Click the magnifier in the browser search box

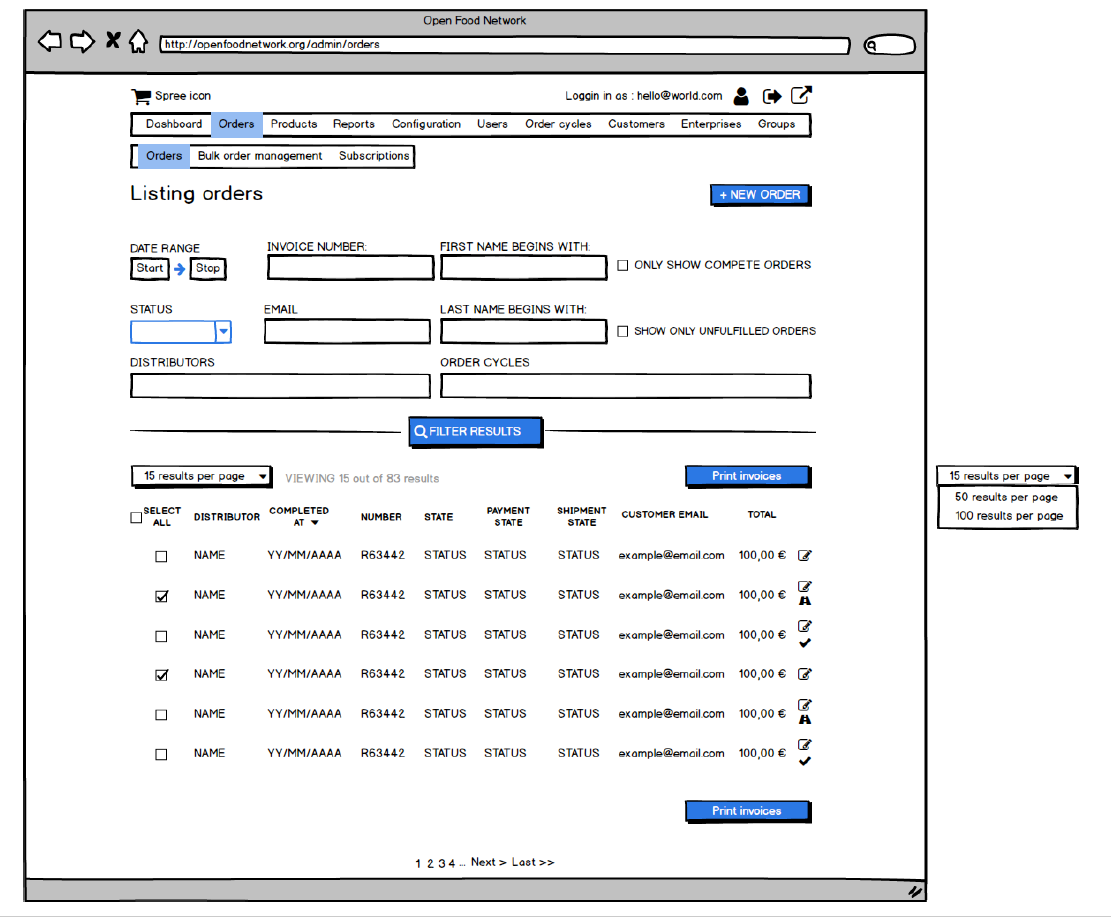(872, 45)
